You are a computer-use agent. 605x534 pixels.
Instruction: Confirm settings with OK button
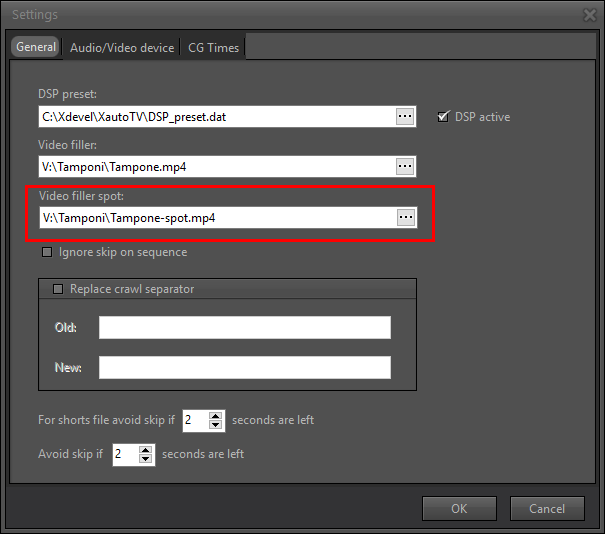pyautogui.click(x=459, y=509)
